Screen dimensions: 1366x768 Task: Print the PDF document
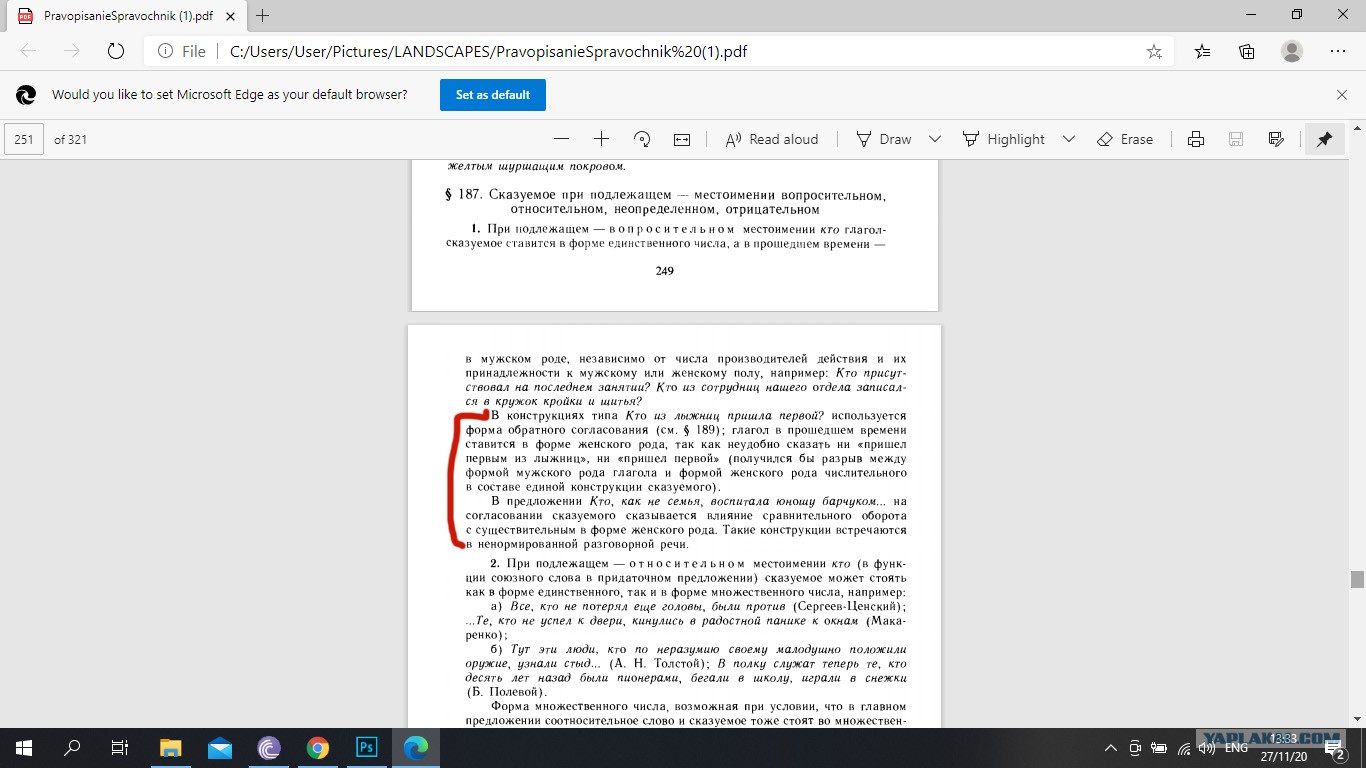[x=1195, y=139]
